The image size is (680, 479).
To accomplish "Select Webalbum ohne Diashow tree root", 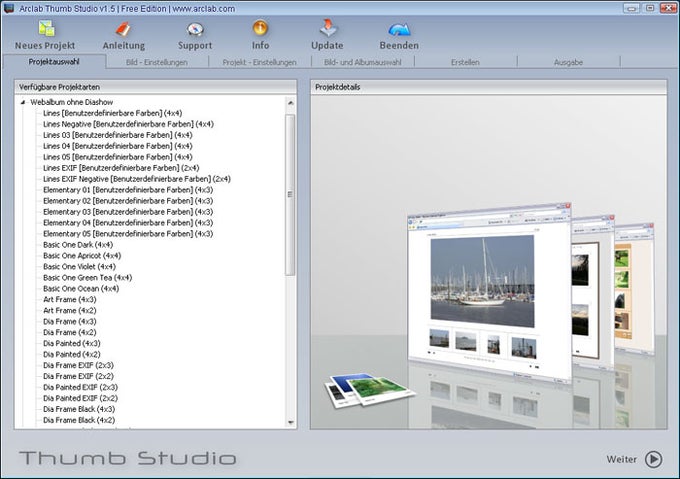I will [x=72, y=102].
